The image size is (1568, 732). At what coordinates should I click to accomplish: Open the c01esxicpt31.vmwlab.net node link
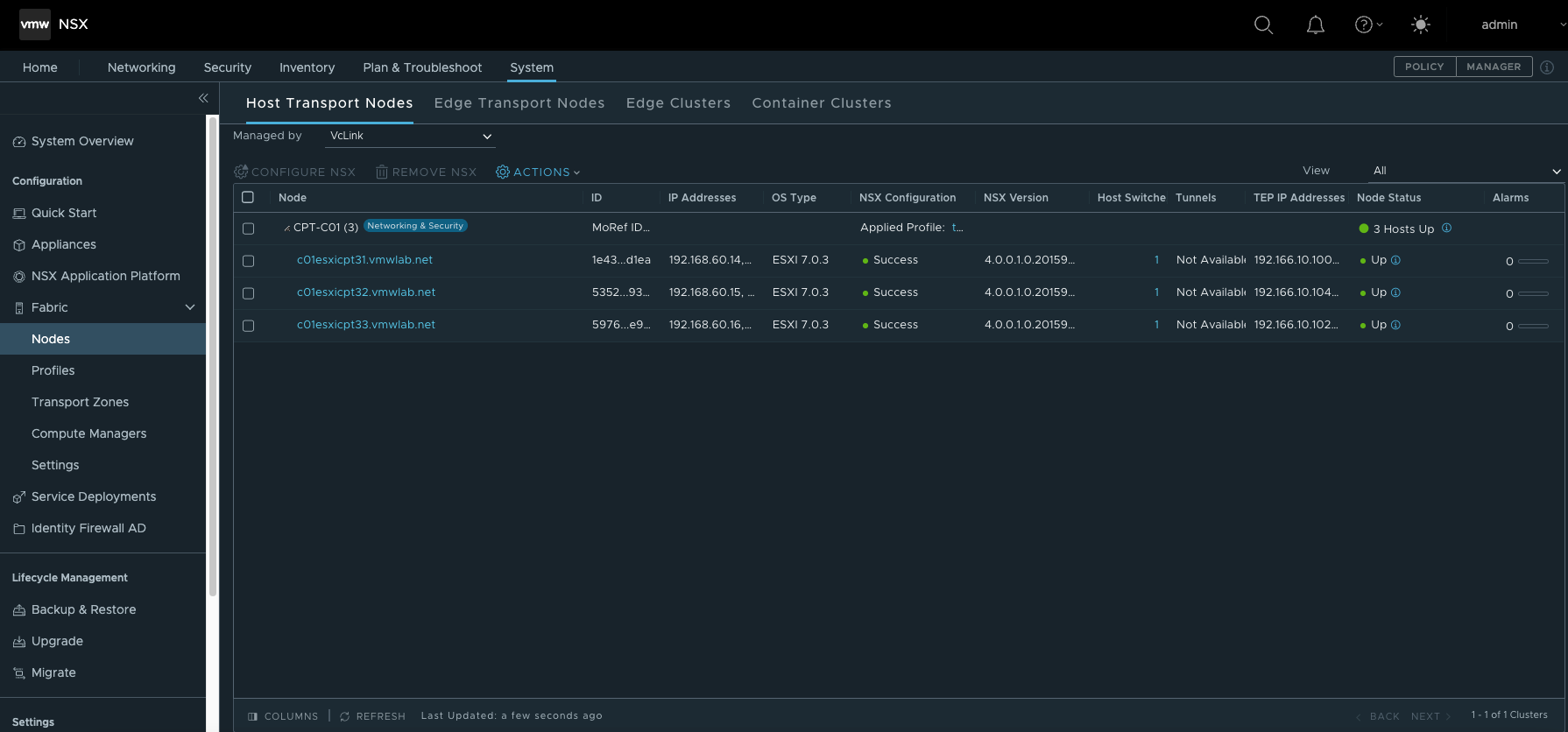click(x=364, y=260)
